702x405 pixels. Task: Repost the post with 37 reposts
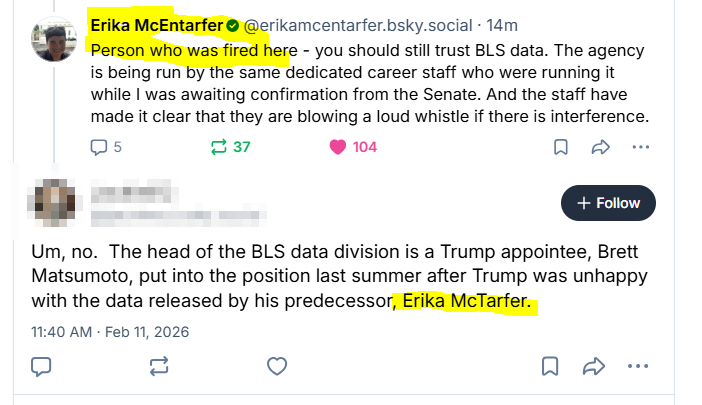[219, 147]
